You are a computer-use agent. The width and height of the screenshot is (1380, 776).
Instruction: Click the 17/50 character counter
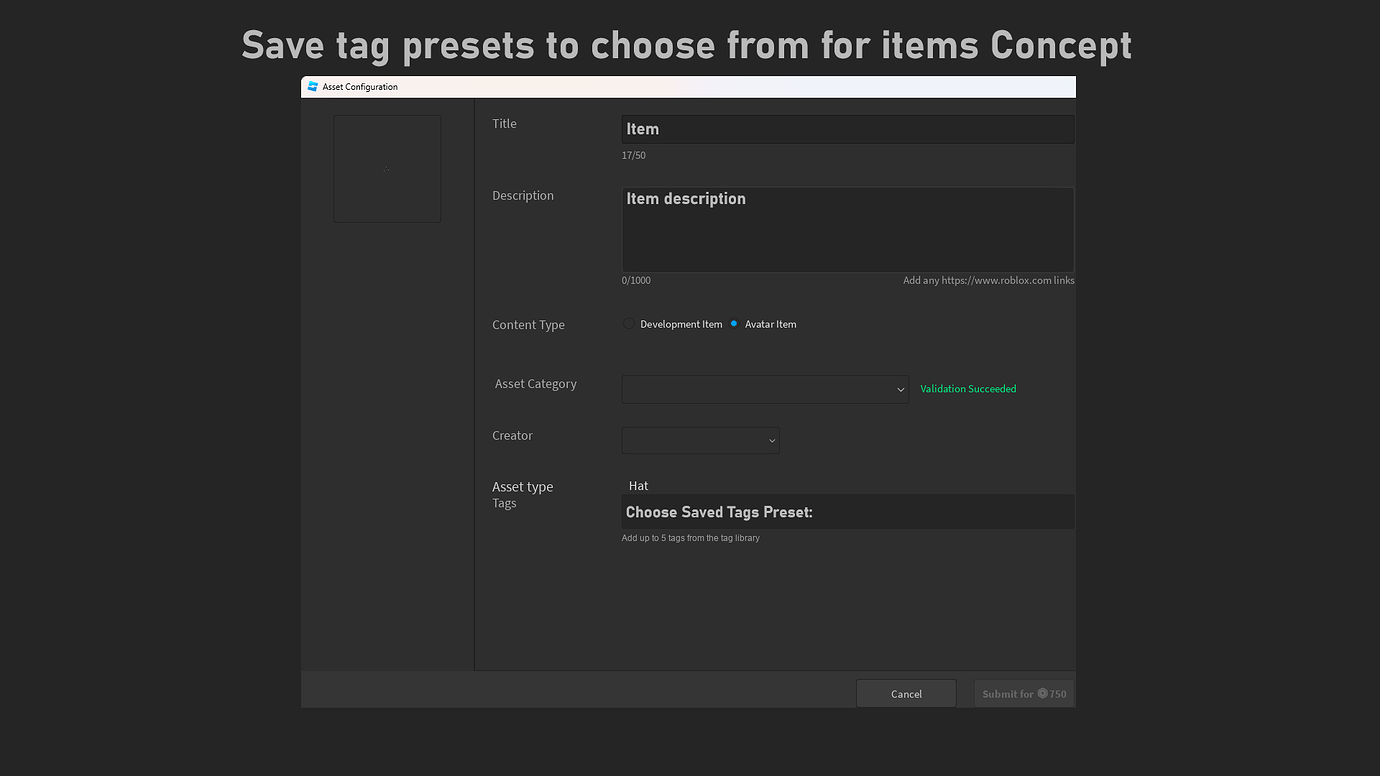pyautogui.click(x=633, y=155)
